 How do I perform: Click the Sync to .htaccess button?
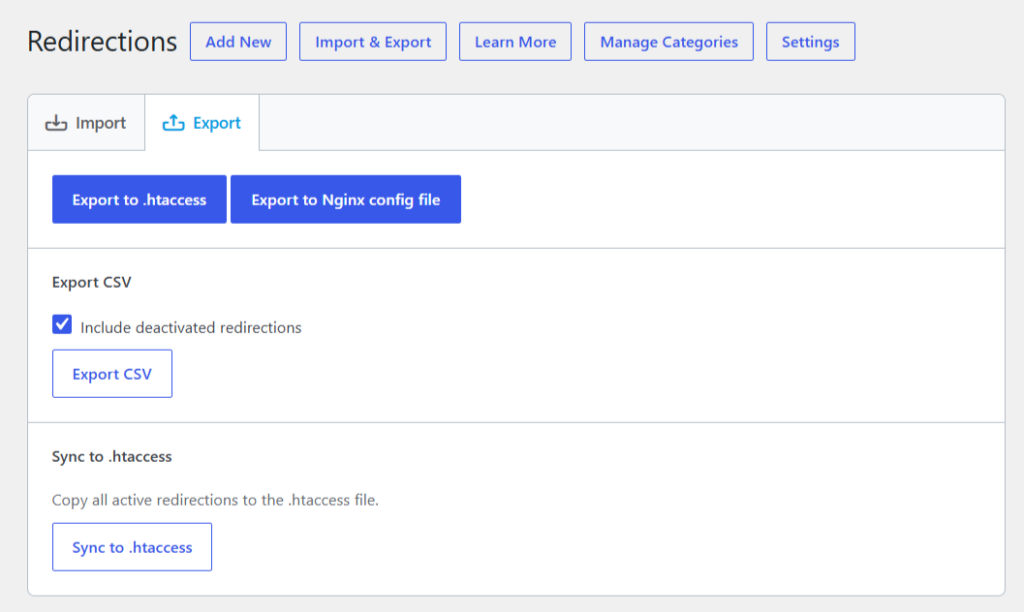coord(132,547)
